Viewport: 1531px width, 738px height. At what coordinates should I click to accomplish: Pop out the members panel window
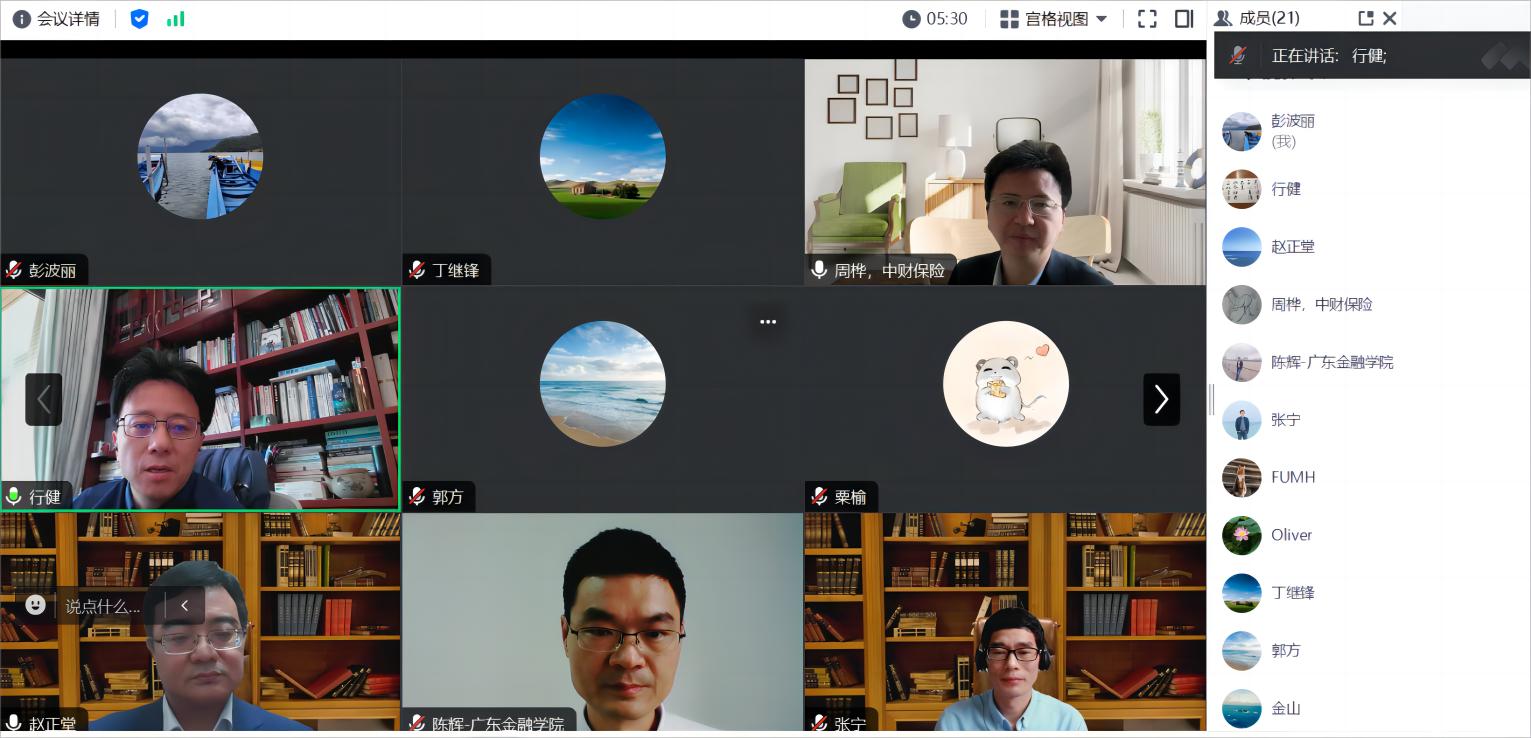point(1366,18)
